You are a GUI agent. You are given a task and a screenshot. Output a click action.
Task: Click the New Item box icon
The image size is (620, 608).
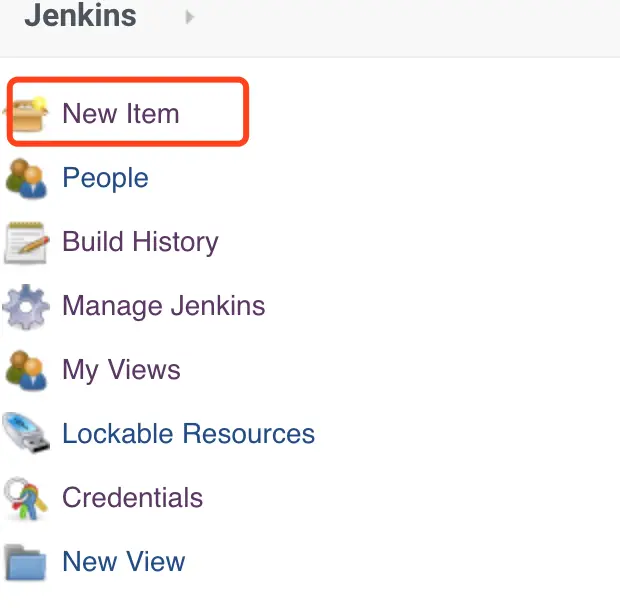pyautogui.click(x=30, y=114)
